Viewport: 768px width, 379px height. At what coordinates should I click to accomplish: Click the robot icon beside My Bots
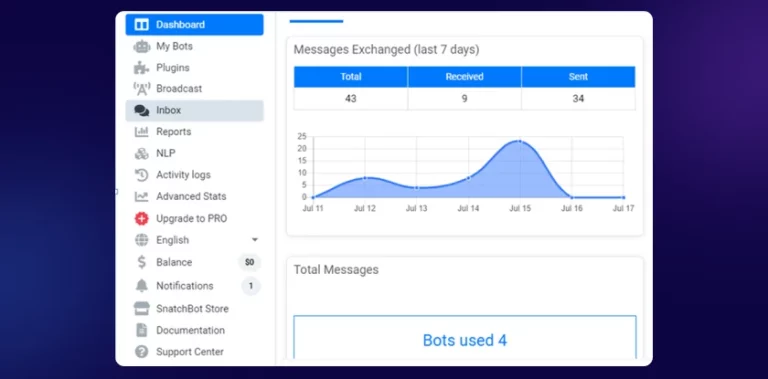142,47
